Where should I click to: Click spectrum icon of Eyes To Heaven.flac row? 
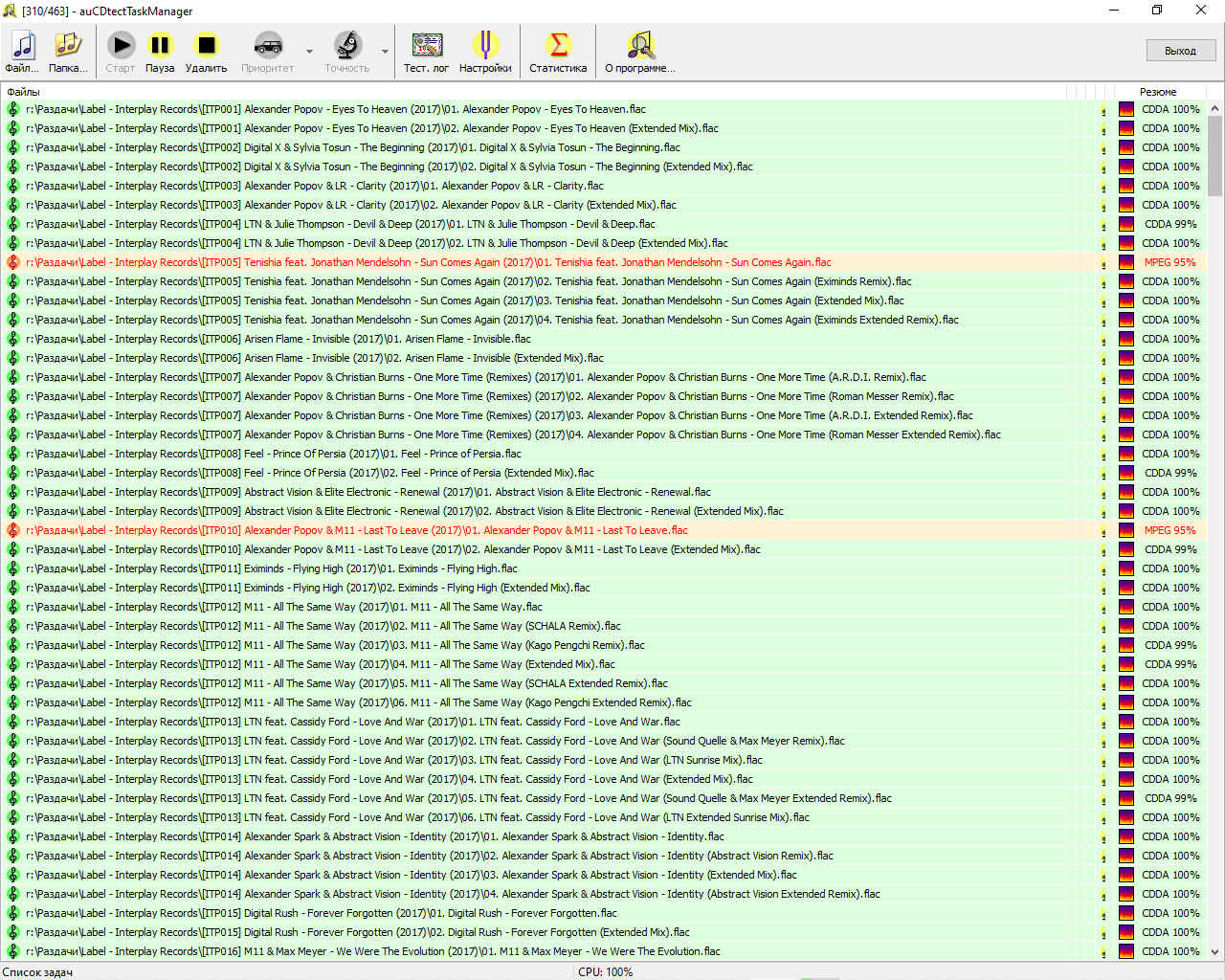[1126, 109]
